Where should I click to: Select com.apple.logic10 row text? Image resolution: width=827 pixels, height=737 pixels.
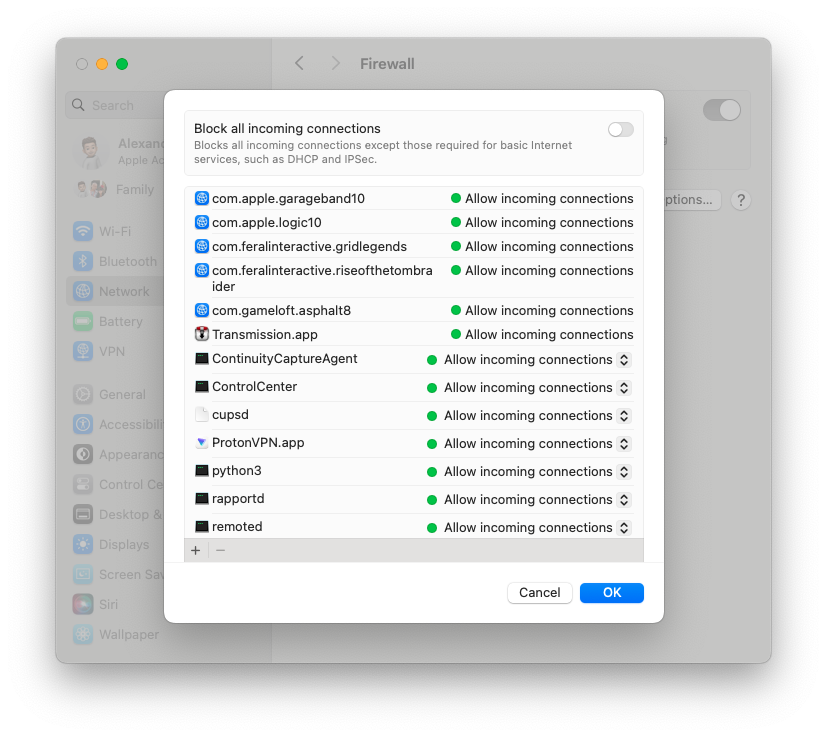(x=266, y=222)
